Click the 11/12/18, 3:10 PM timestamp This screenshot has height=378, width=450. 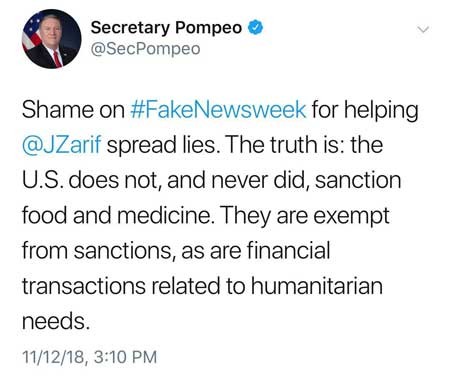[x=89, y=357]
